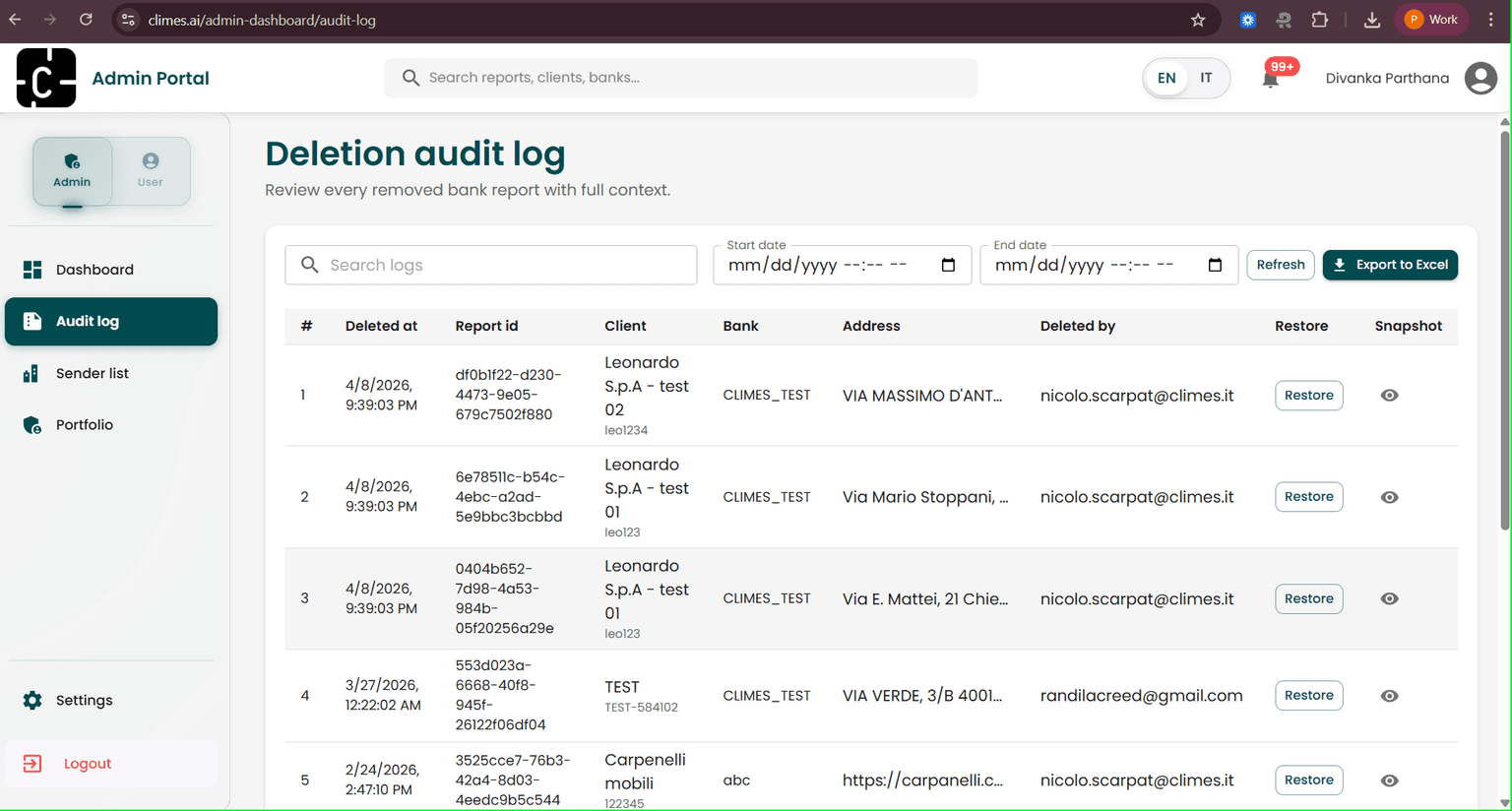Restore report 0404b652 in row 3
This screenshot has width=1512, height=811.
(1308, 598)
